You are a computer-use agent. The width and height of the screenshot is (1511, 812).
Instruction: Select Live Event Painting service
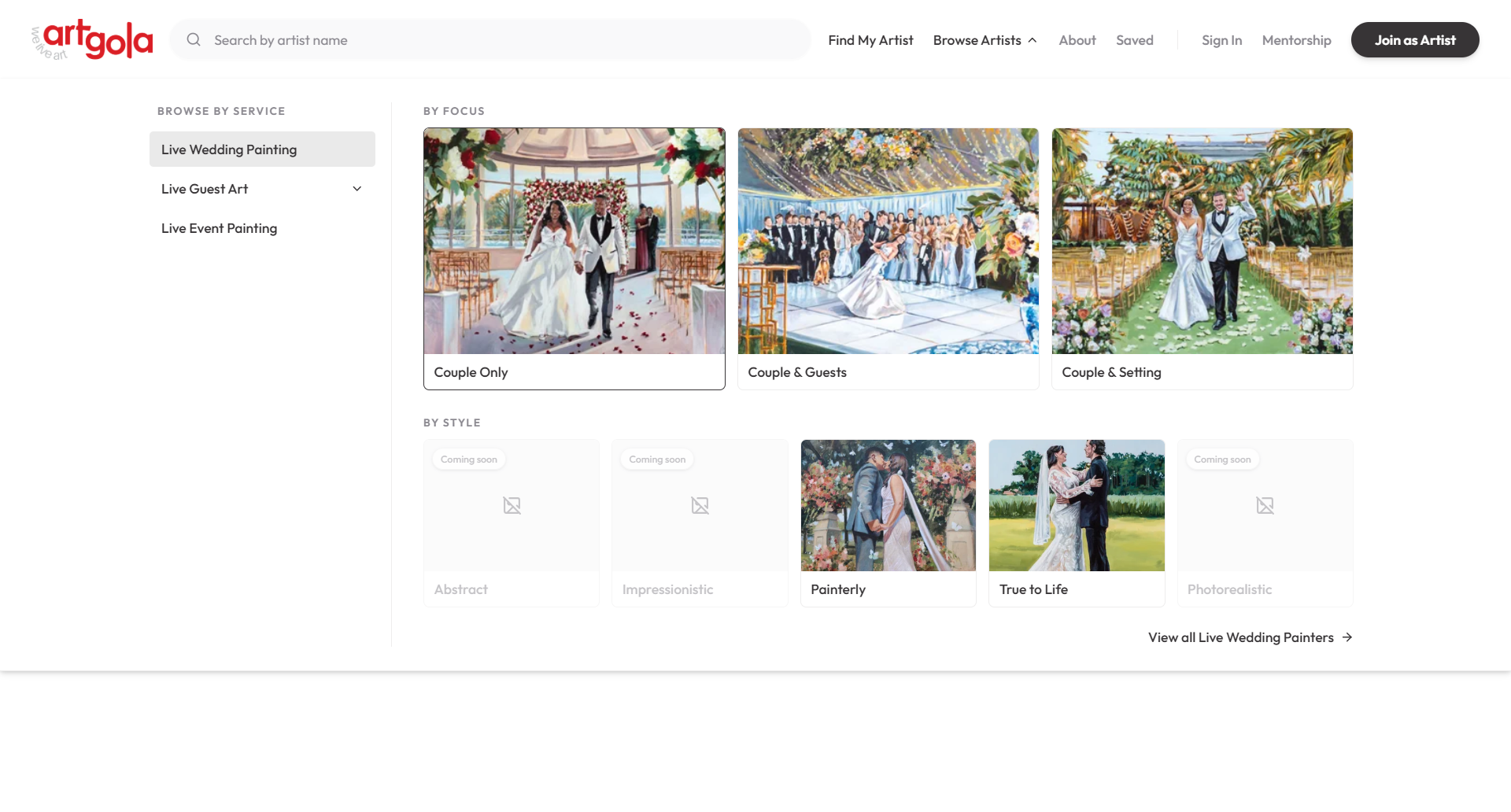262,228
